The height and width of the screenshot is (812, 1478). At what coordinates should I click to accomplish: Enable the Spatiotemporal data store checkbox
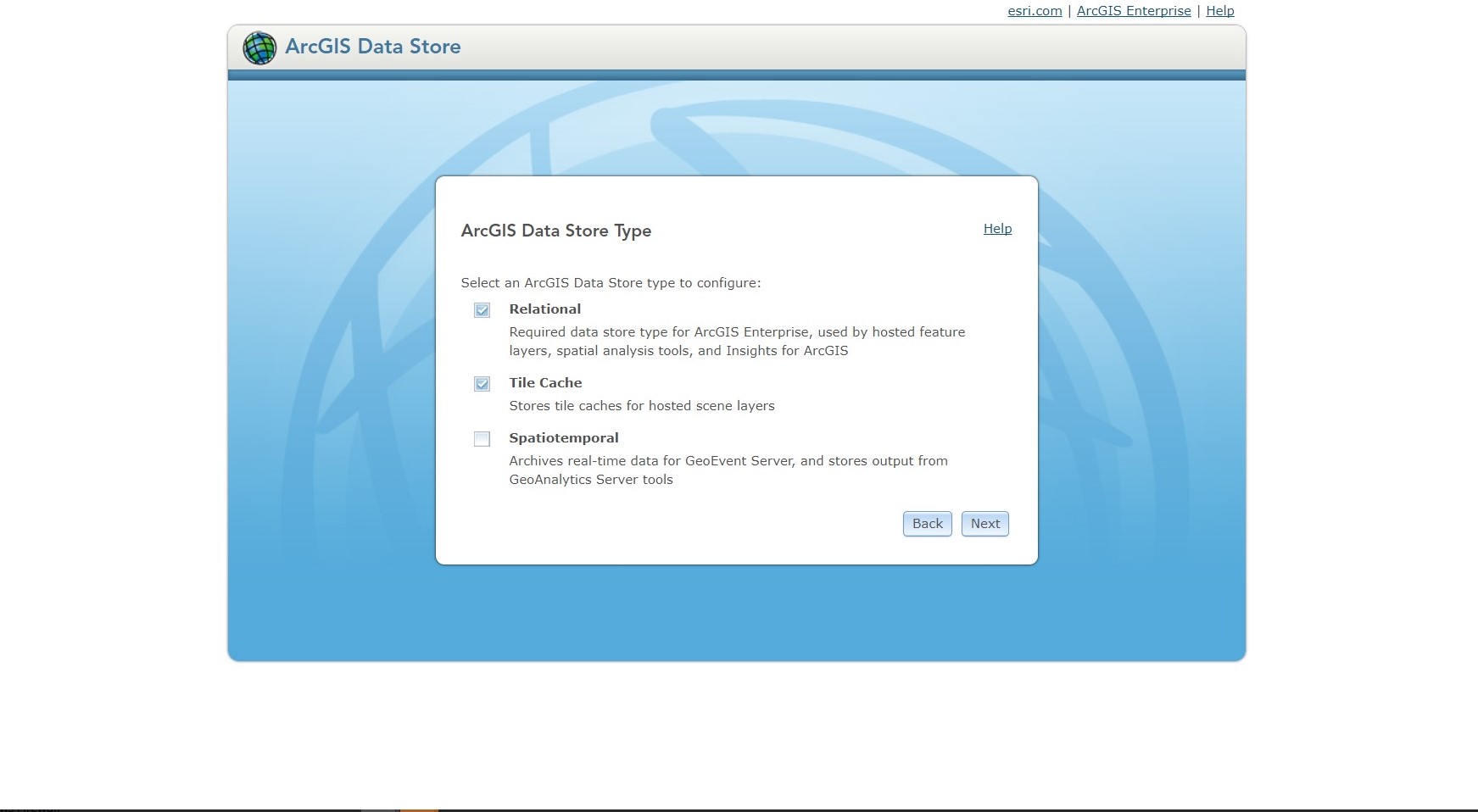(x=482, y=439)
